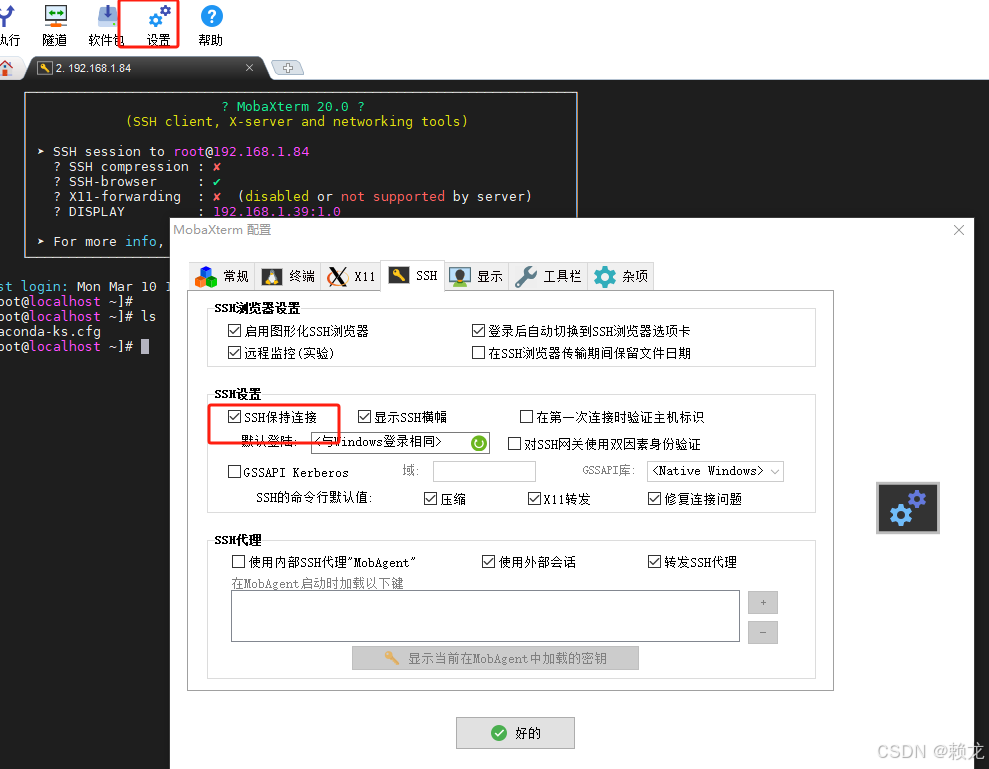Click green reset icon beside default login

click(479, 443)
